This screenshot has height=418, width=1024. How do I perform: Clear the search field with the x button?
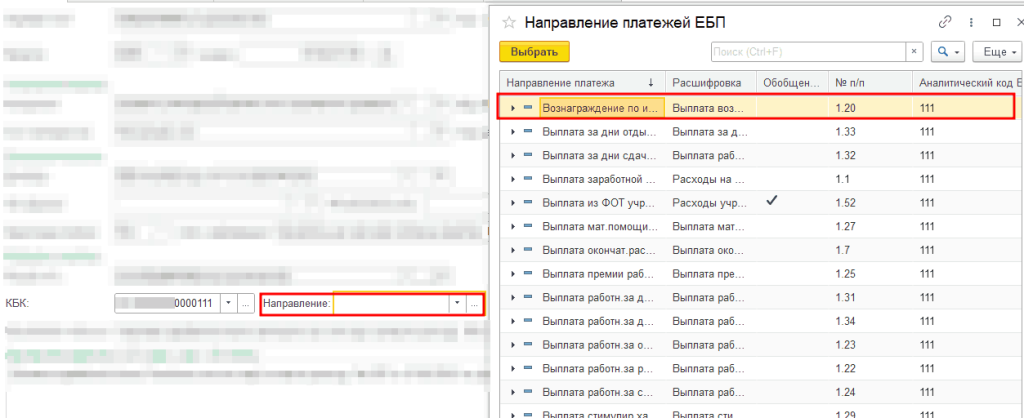[x=914, y=52]
